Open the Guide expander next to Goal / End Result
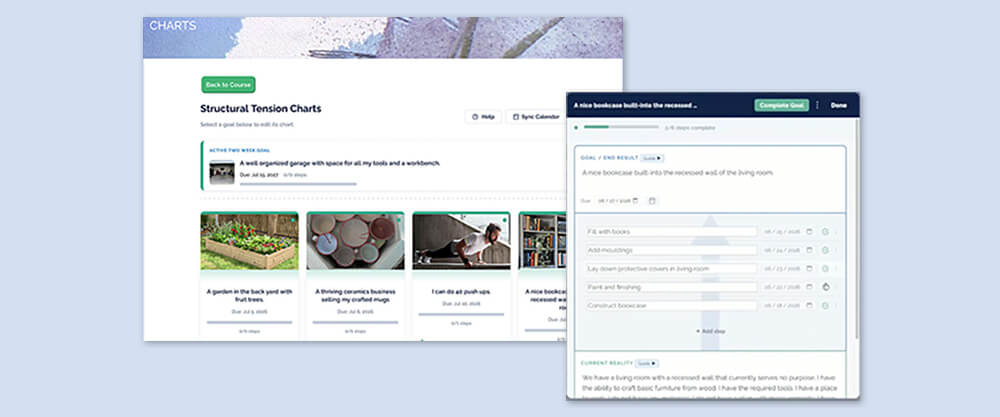1000x417 pixels. click(651, 157)
